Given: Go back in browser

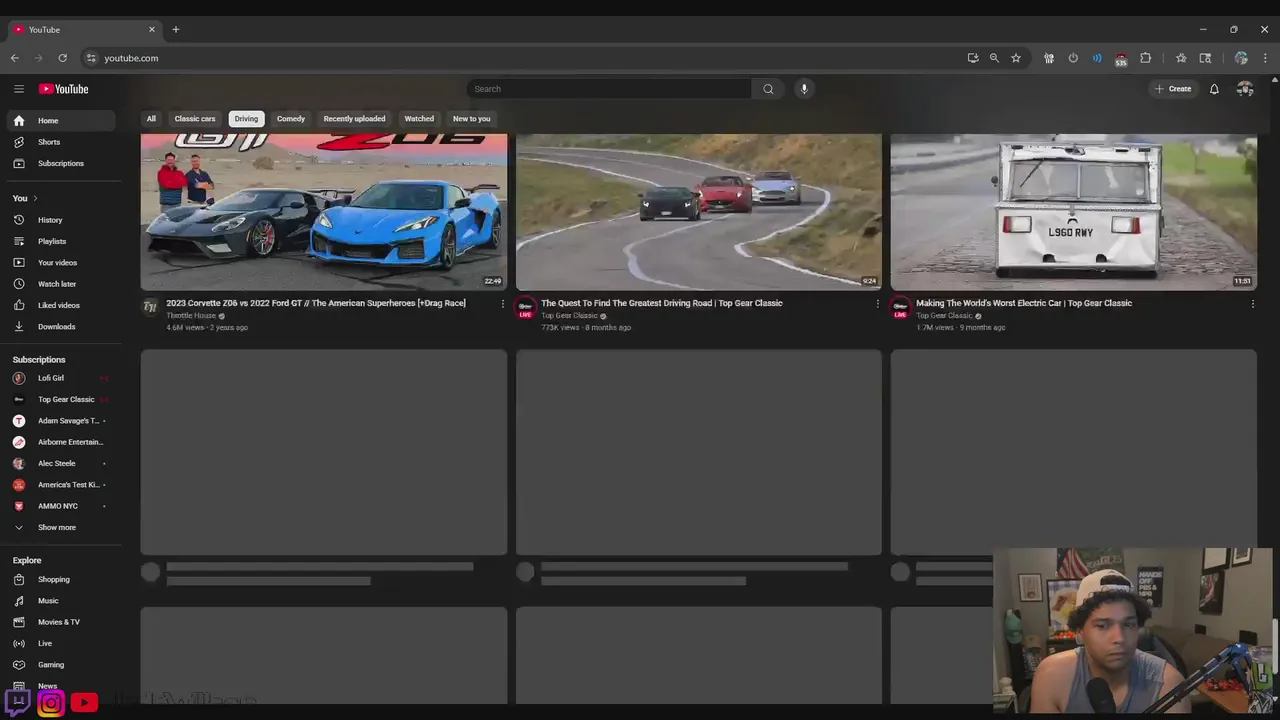Looking at the screenshot, I should (x=15, y=58).
